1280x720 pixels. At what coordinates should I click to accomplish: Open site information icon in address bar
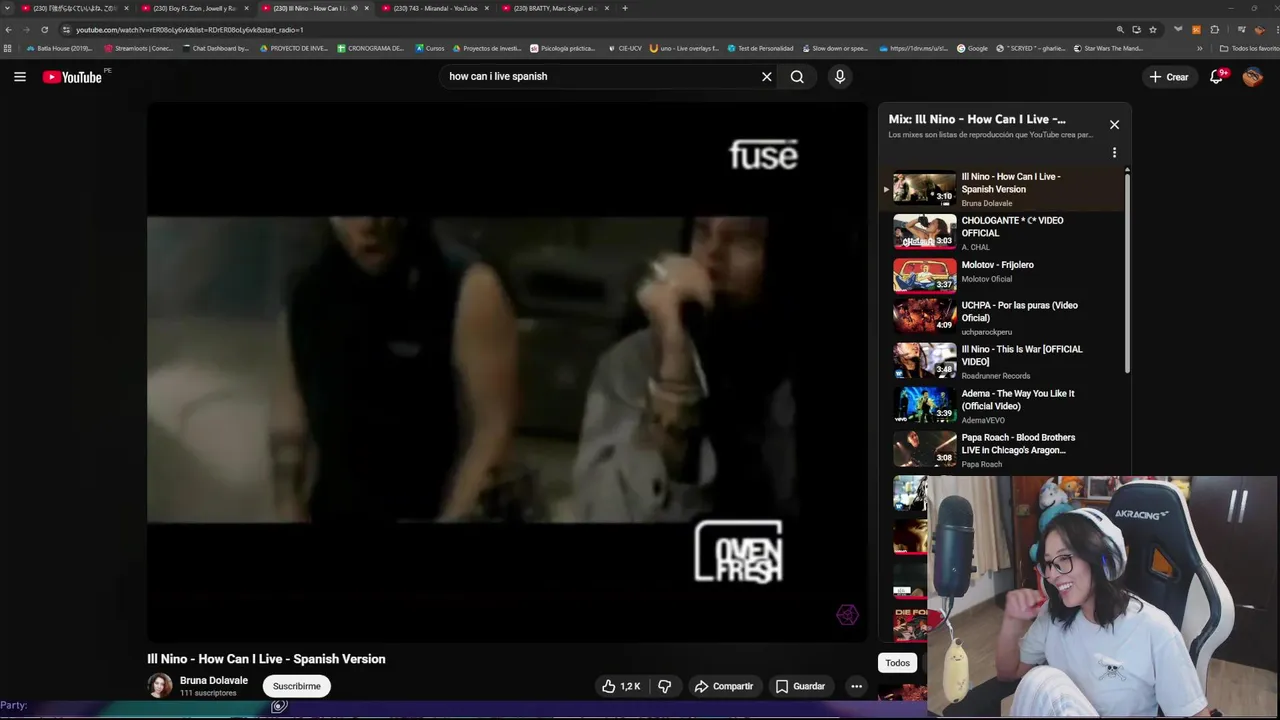65,30
